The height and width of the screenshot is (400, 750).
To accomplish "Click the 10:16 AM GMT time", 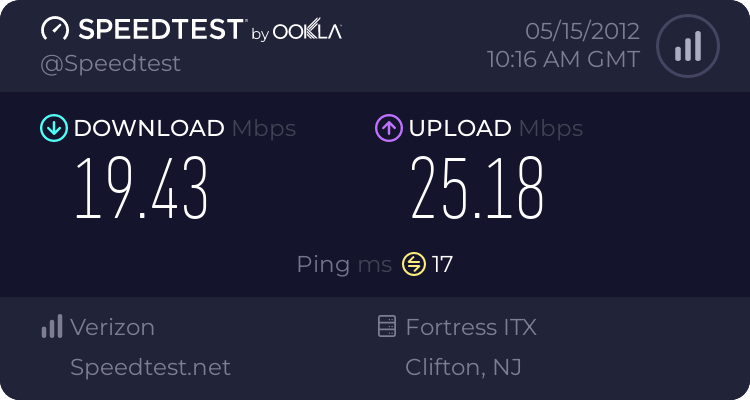I will [563, 60].
